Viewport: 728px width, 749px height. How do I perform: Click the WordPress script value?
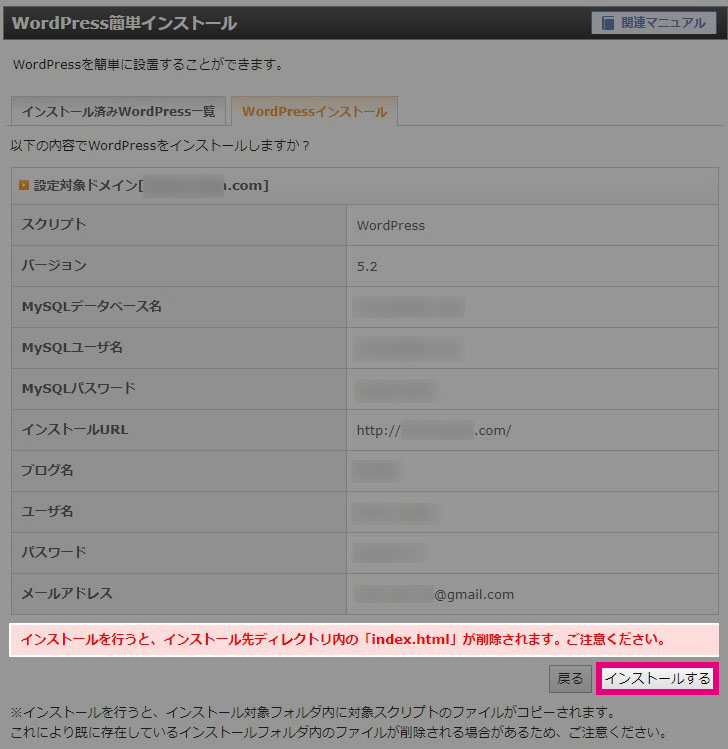tap(390, 225)
